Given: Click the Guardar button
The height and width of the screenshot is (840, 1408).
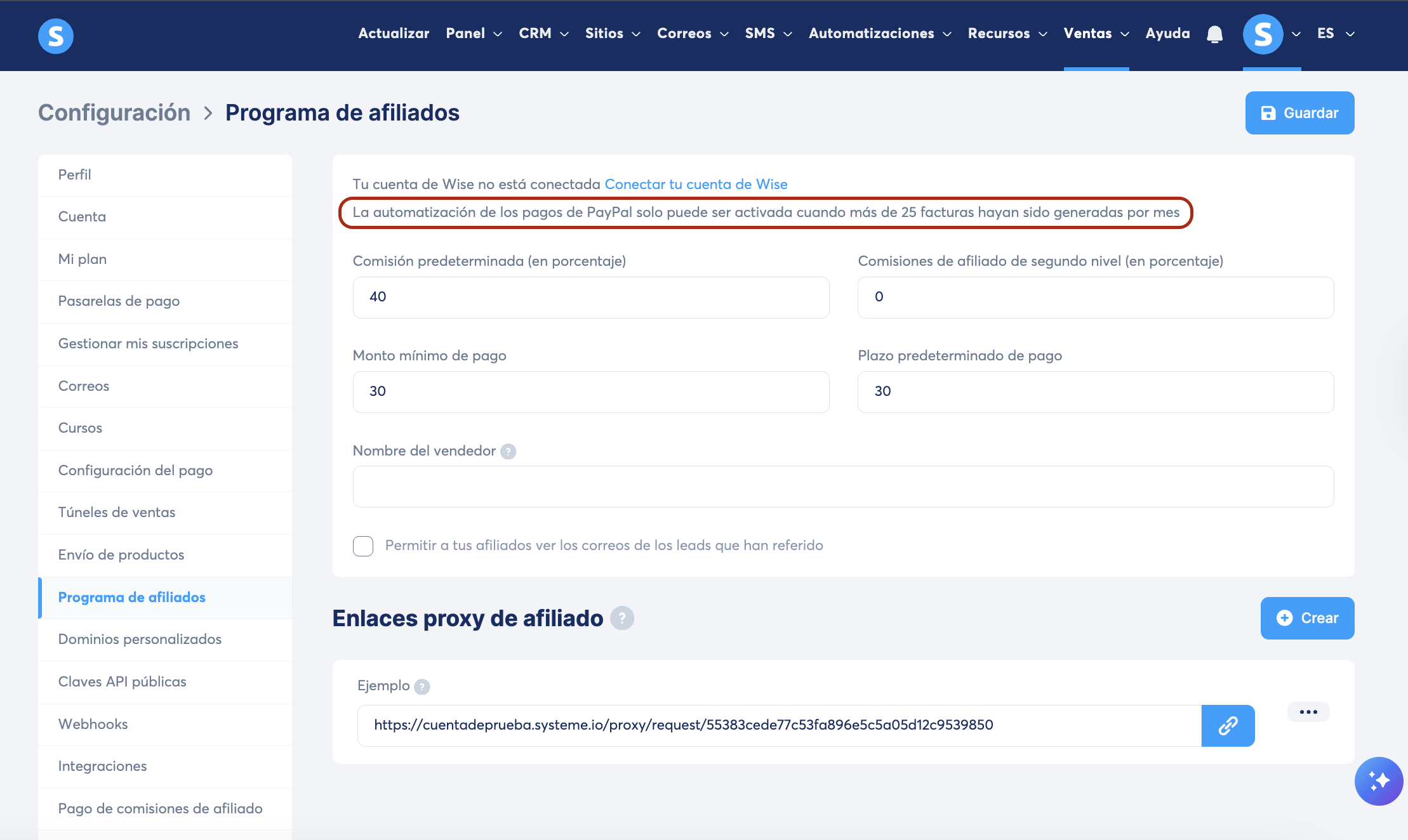Looking at the screenshot, I should pos(1299,113).
